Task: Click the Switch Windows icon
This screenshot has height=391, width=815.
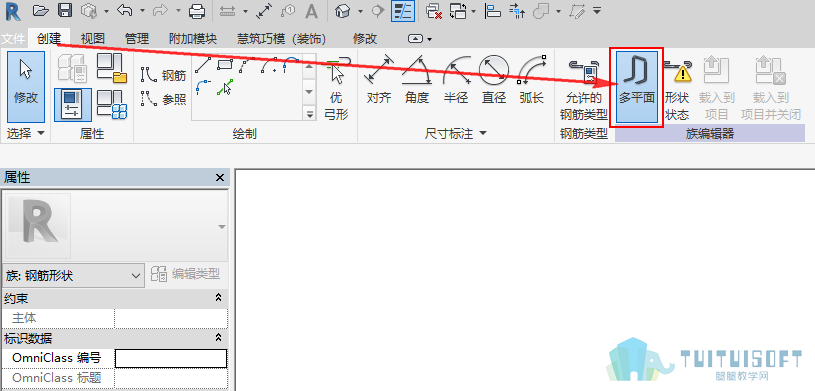Action: pos(458,11)
